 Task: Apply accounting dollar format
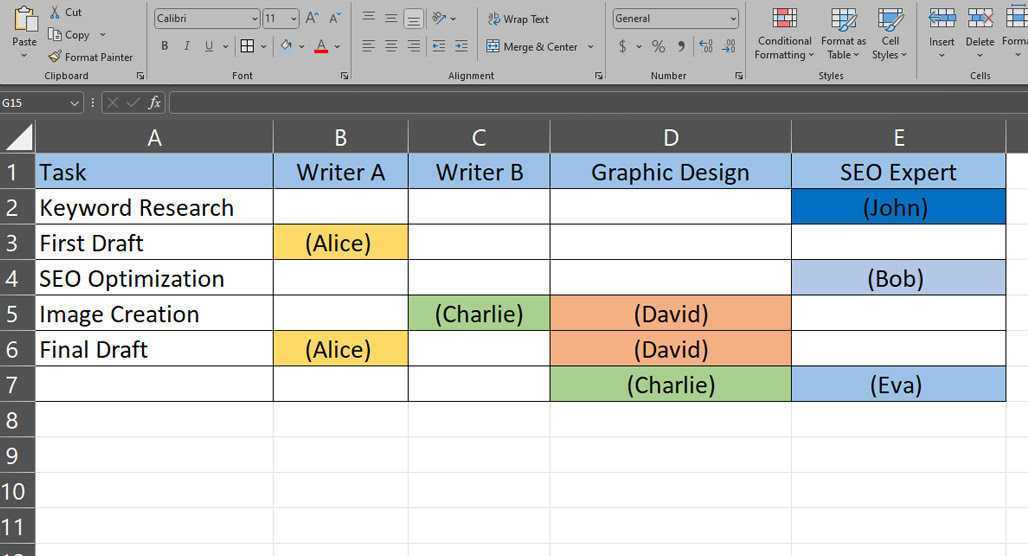(x=622, y=46)
